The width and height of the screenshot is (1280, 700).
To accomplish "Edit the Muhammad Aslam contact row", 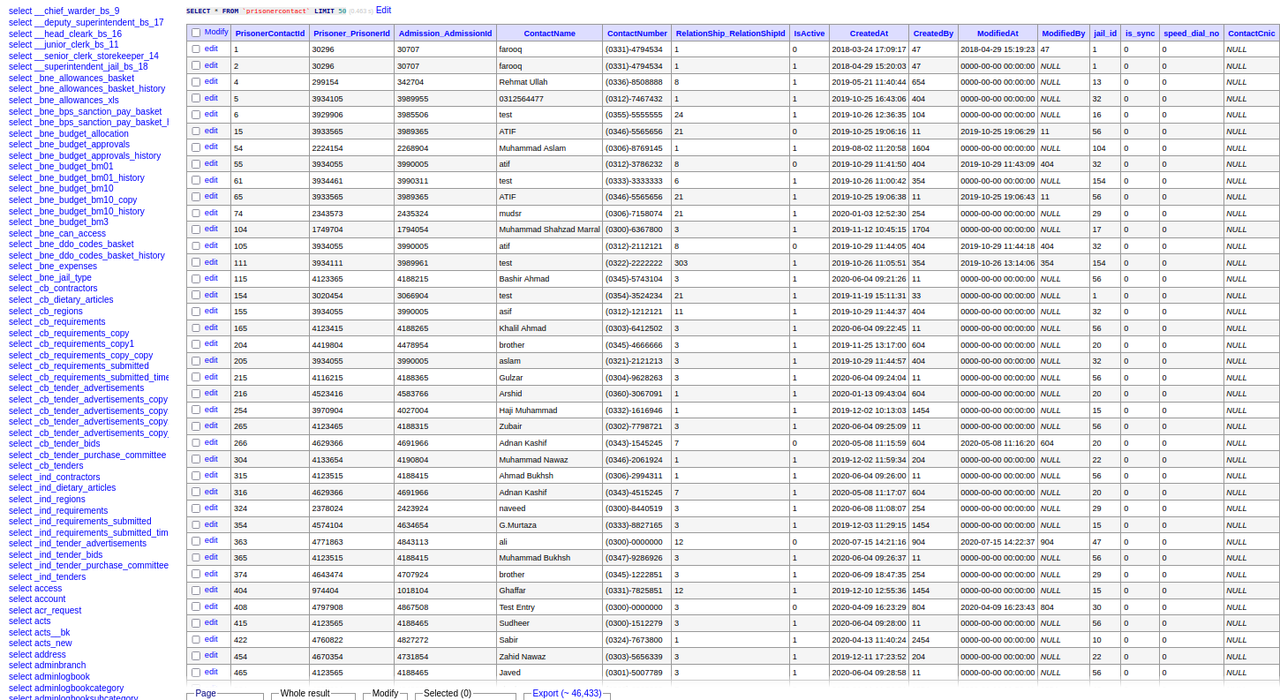I will pos(211,147).
